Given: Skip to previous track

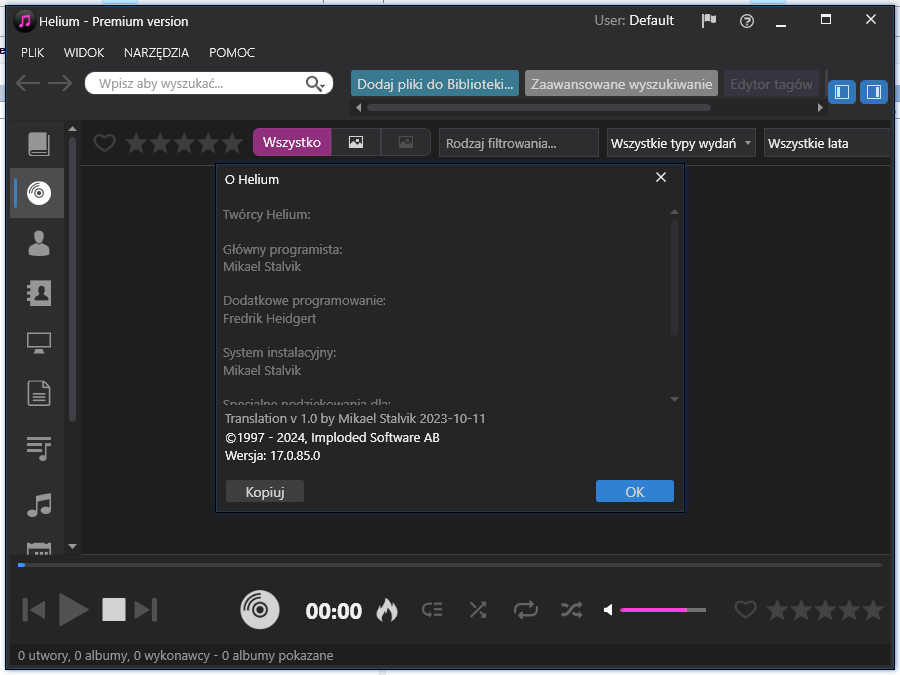Looking at the screenshot, I should pyautogui.click(x=34, y=610).
